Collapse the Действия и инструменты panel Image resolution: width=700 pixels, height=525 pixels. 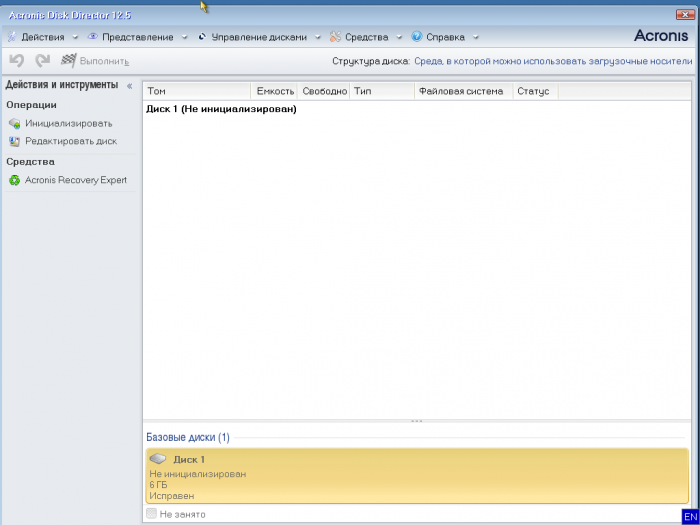pyautogui.click(x=129, y=86)
